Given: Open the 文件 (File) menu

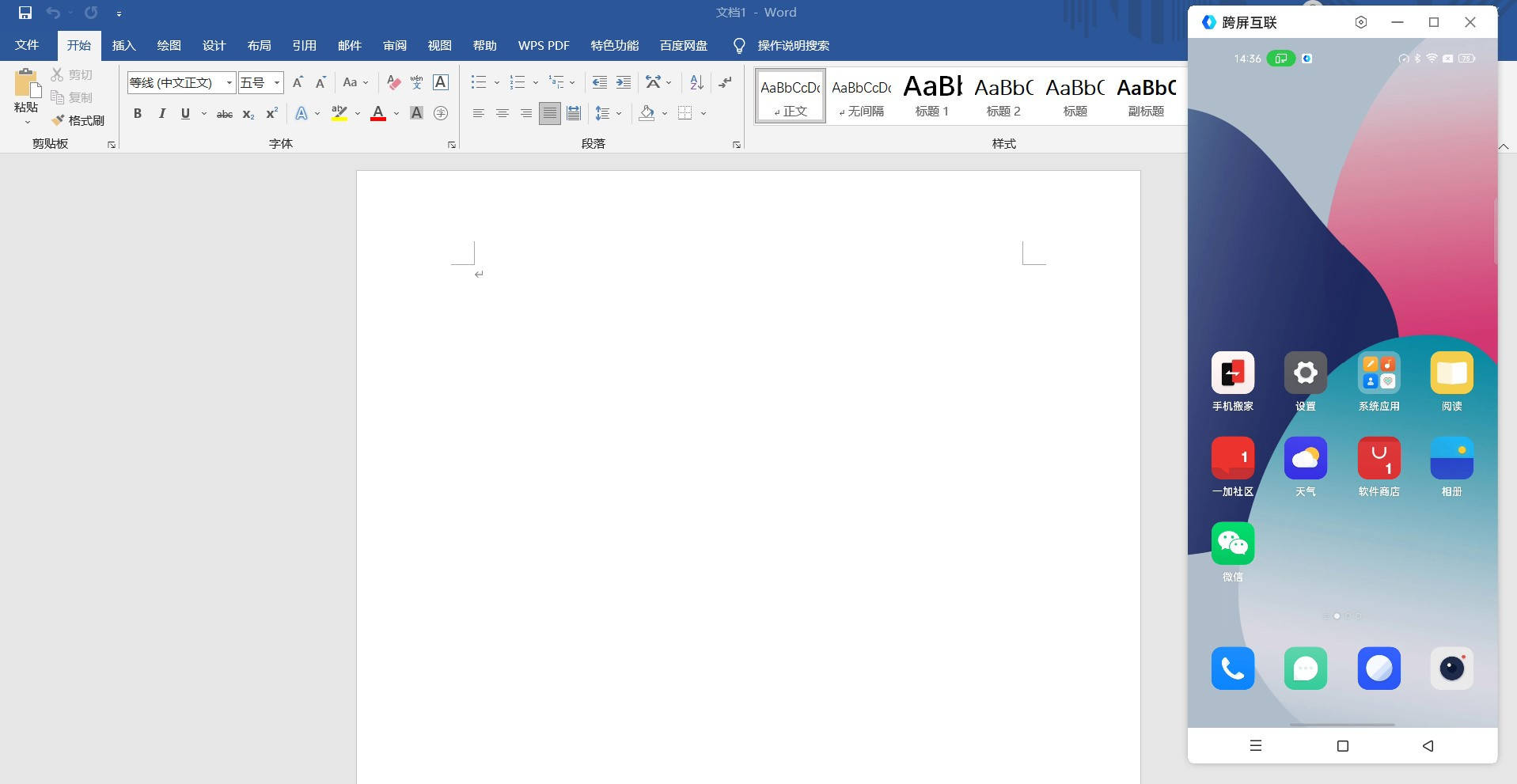Looking at the screenshot, I should 27,46.
